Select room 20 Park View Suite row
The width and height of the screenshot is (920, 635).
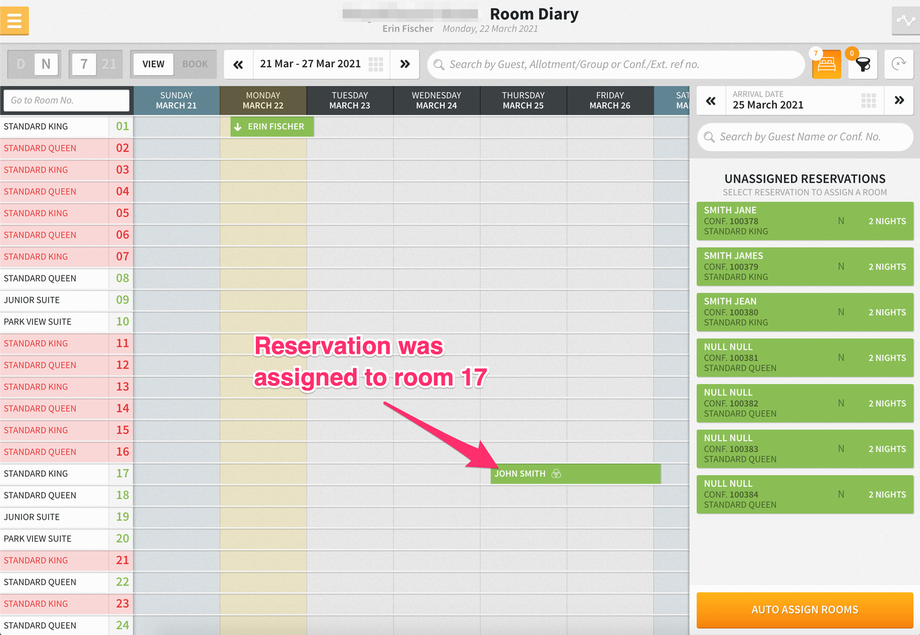click(x=66, y=539)
